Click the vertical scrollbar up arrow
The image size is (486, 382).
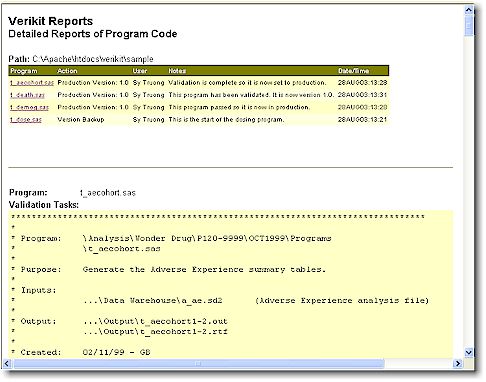pos(469,10)
